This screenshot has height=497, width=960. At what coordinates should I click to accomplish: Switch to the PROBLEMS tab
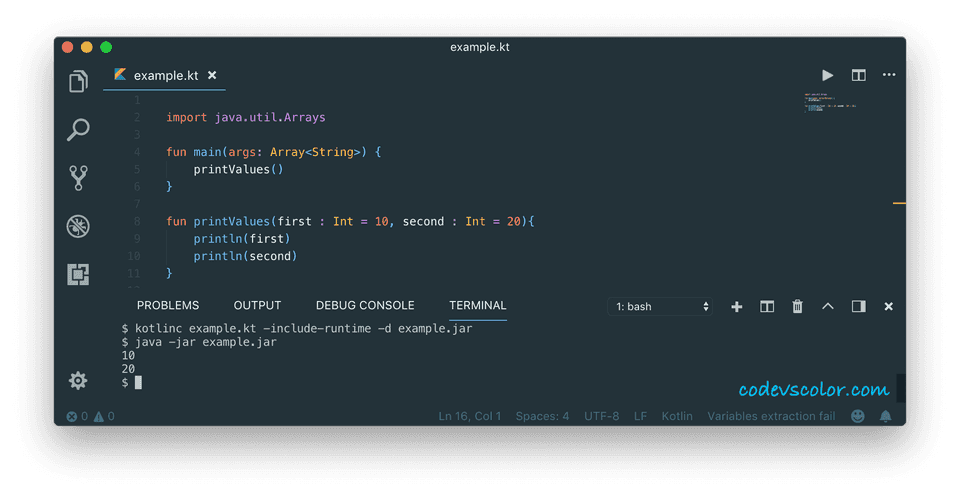click(x=168, y=306)
